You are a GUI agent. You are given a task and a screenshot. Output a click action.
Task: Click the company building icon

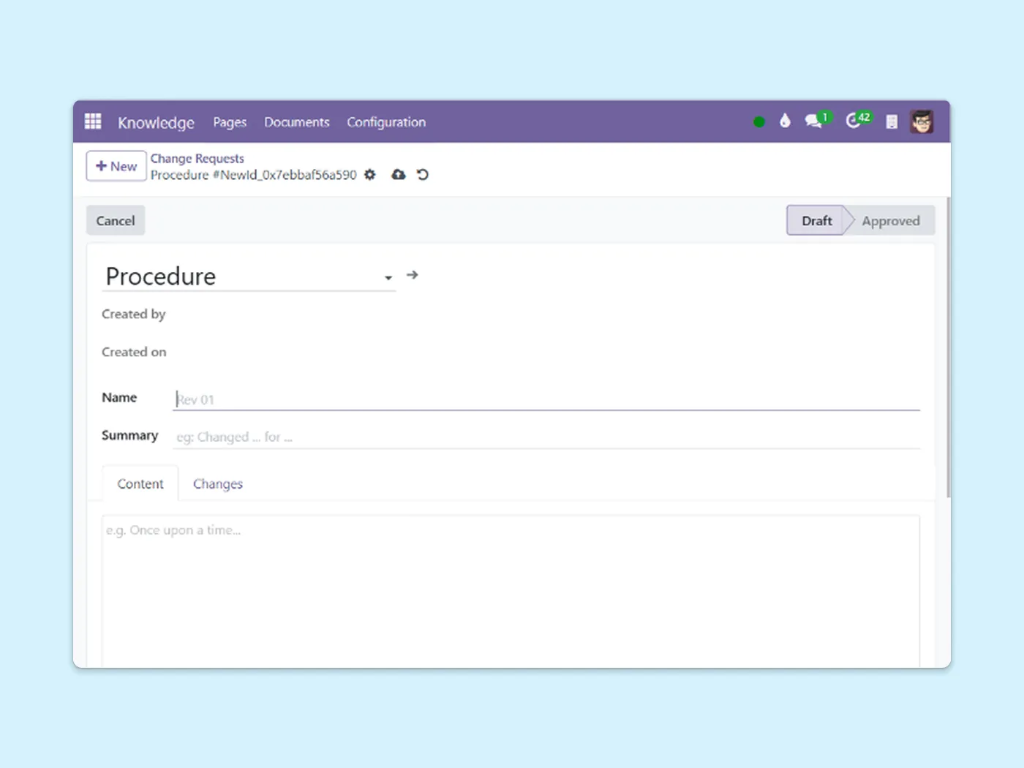[891, 122]
